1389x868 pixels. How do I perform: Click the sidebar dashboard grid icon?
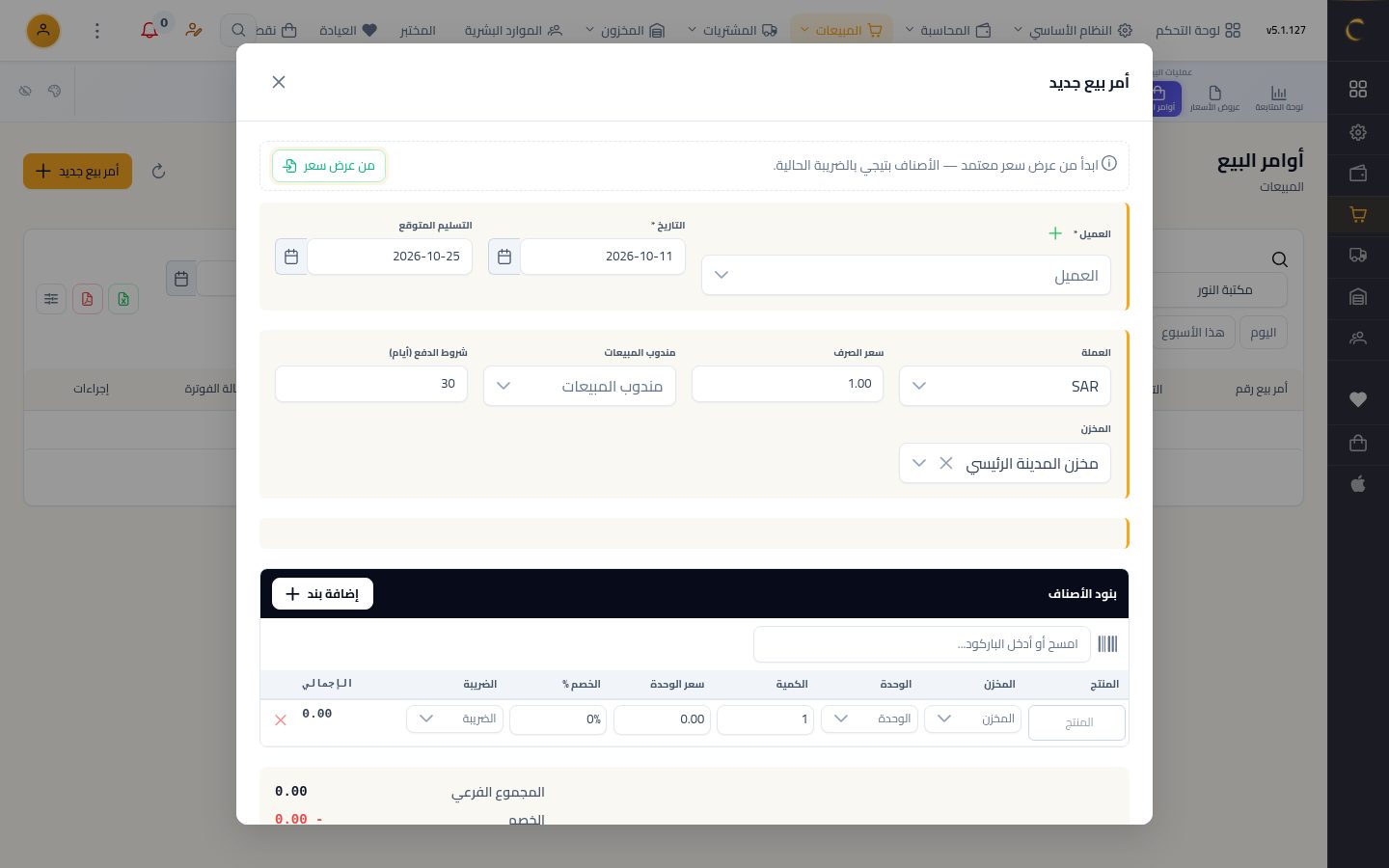(1358, 89)
